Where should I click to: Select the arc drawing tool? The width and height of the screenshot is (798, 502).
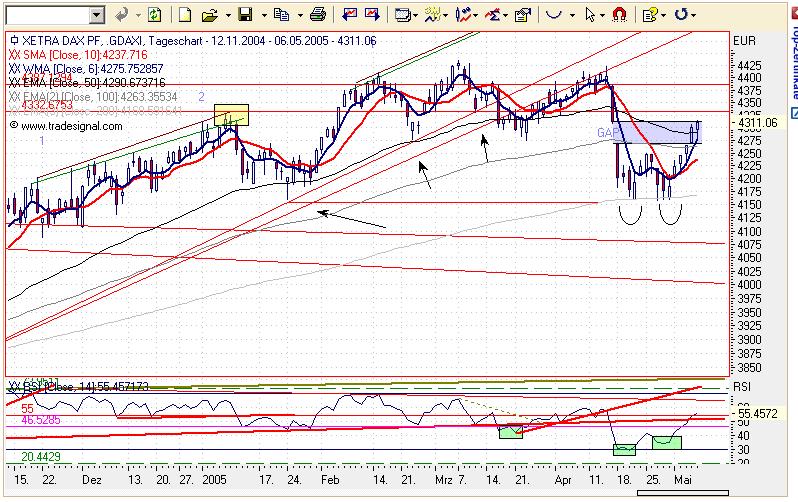point(554,15)
